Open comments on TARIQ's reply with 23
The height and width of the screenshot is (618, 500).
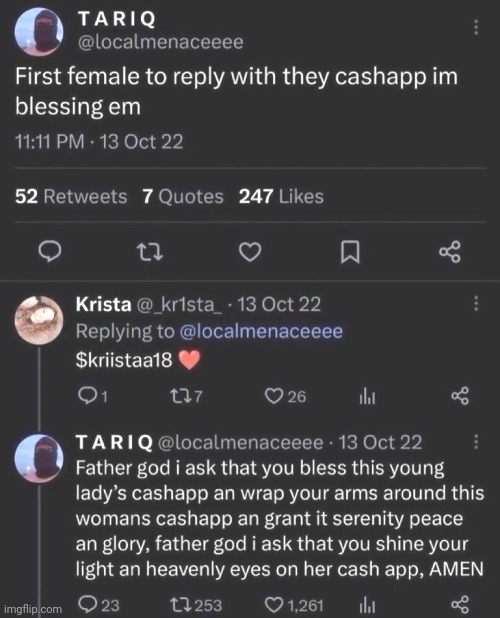pyautogui.click(x=99, y=604)
